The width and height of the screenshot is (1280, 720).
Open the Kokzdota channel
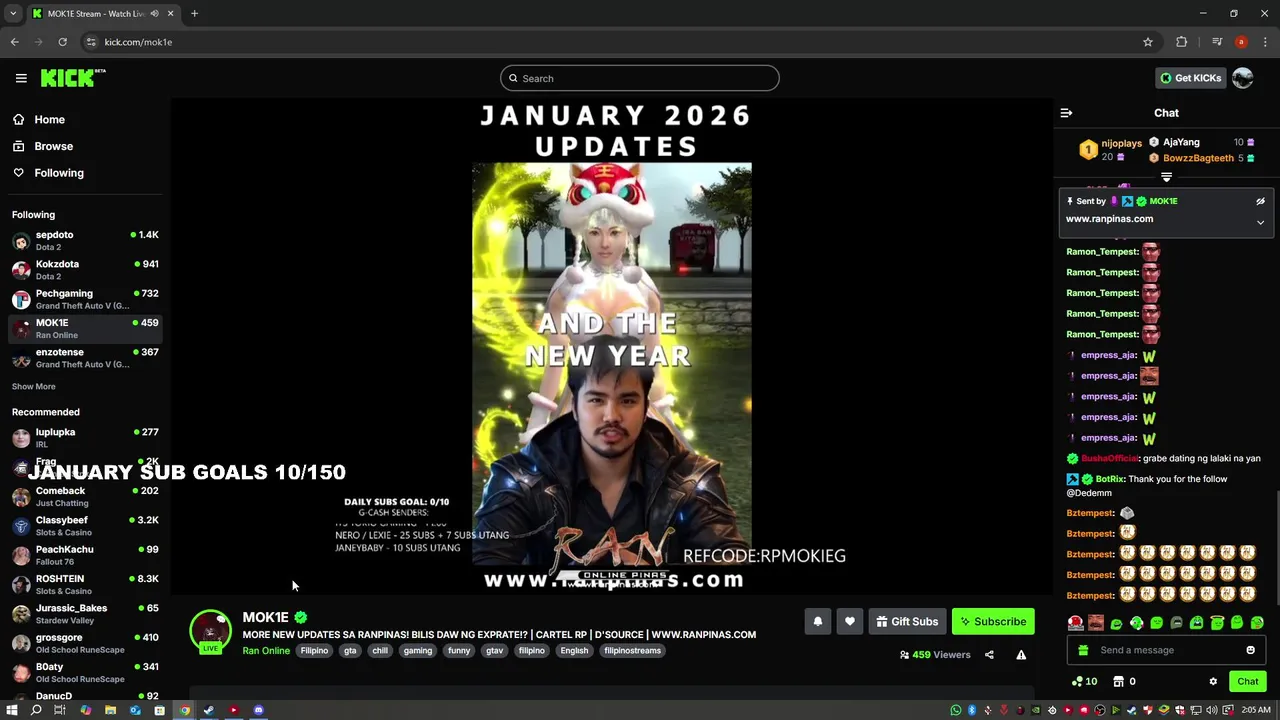click(x=85, y=270)
